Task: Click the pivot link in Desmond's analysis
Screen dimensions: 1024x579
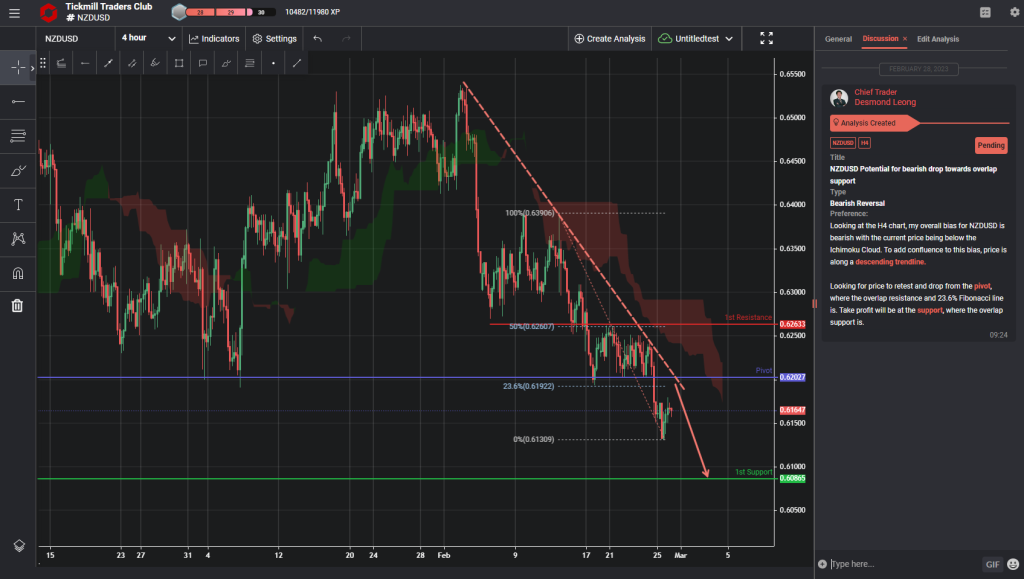Action: [x=980, y=287]
